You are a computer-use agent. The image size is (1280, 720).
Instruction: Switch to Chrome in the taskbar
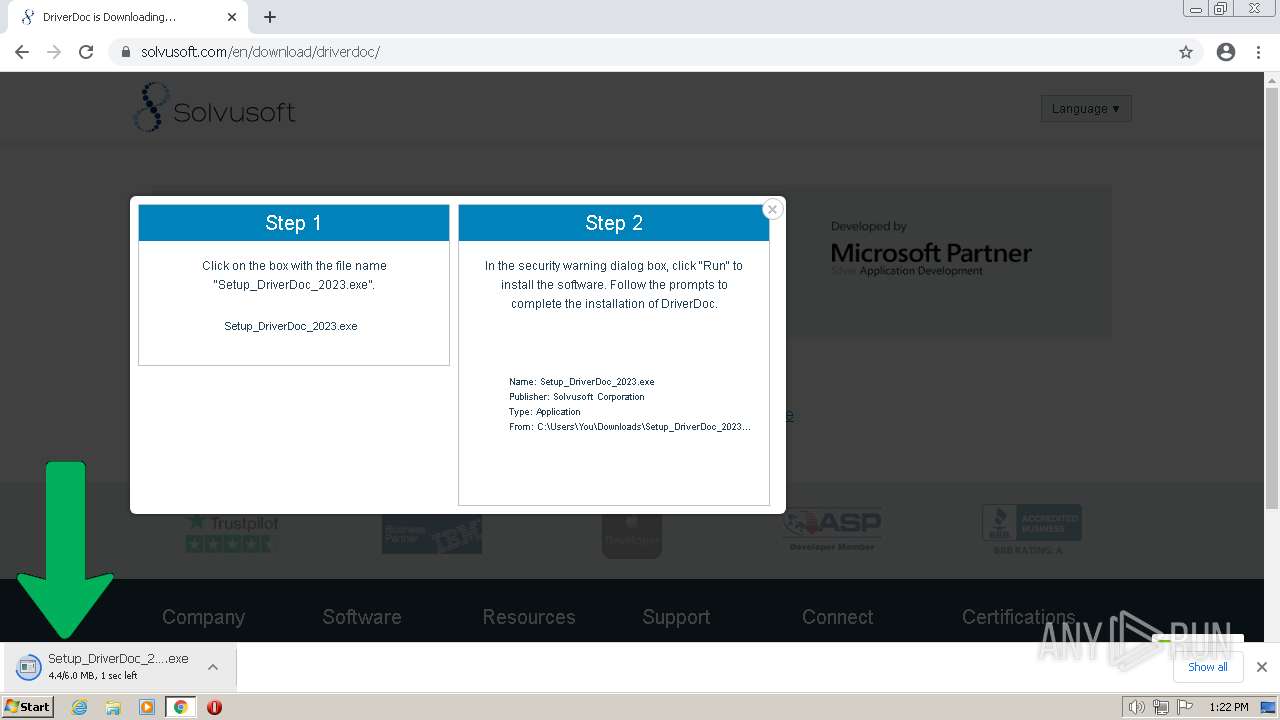pyautogui.click(x=180, y=707)
